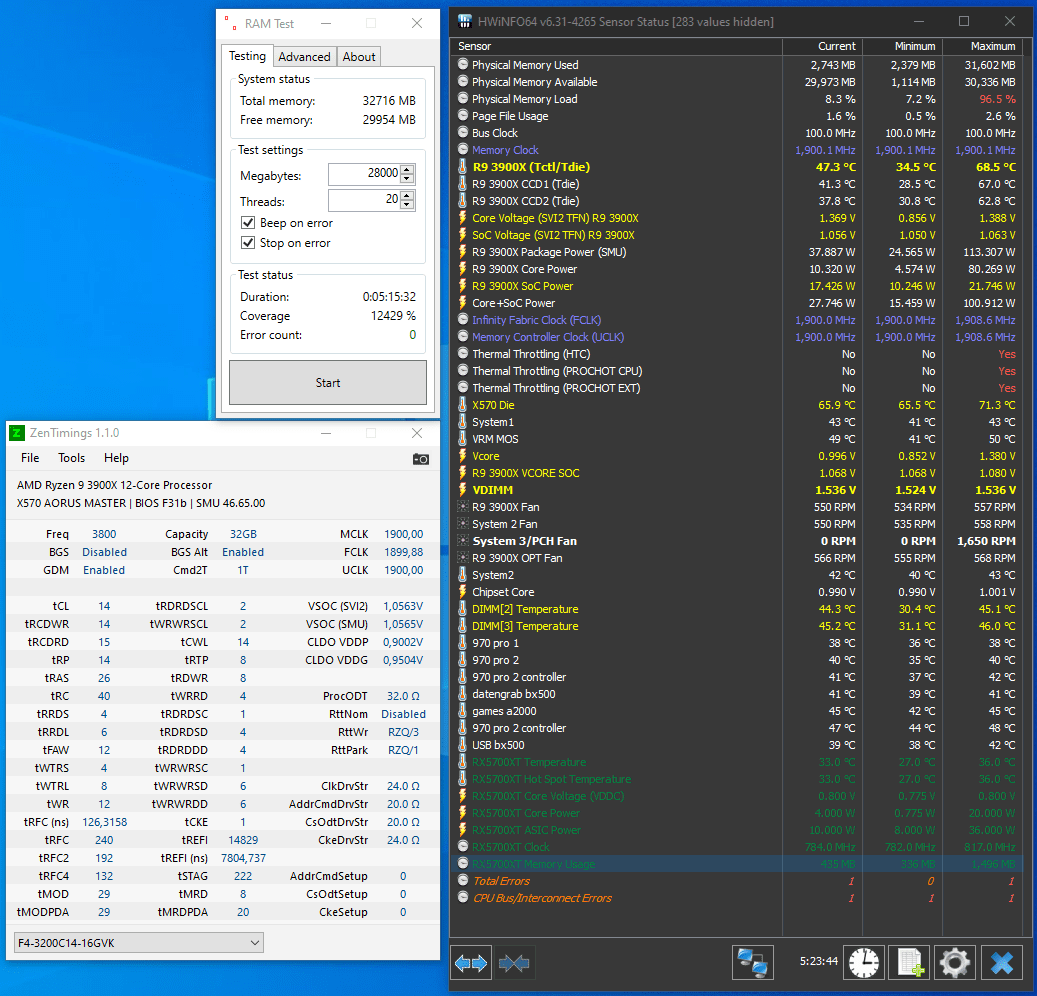This screenshot has width=1037, height=996.
Task: Click the Core Voltage lightning bolt icon
Action: tap(463, 218)
